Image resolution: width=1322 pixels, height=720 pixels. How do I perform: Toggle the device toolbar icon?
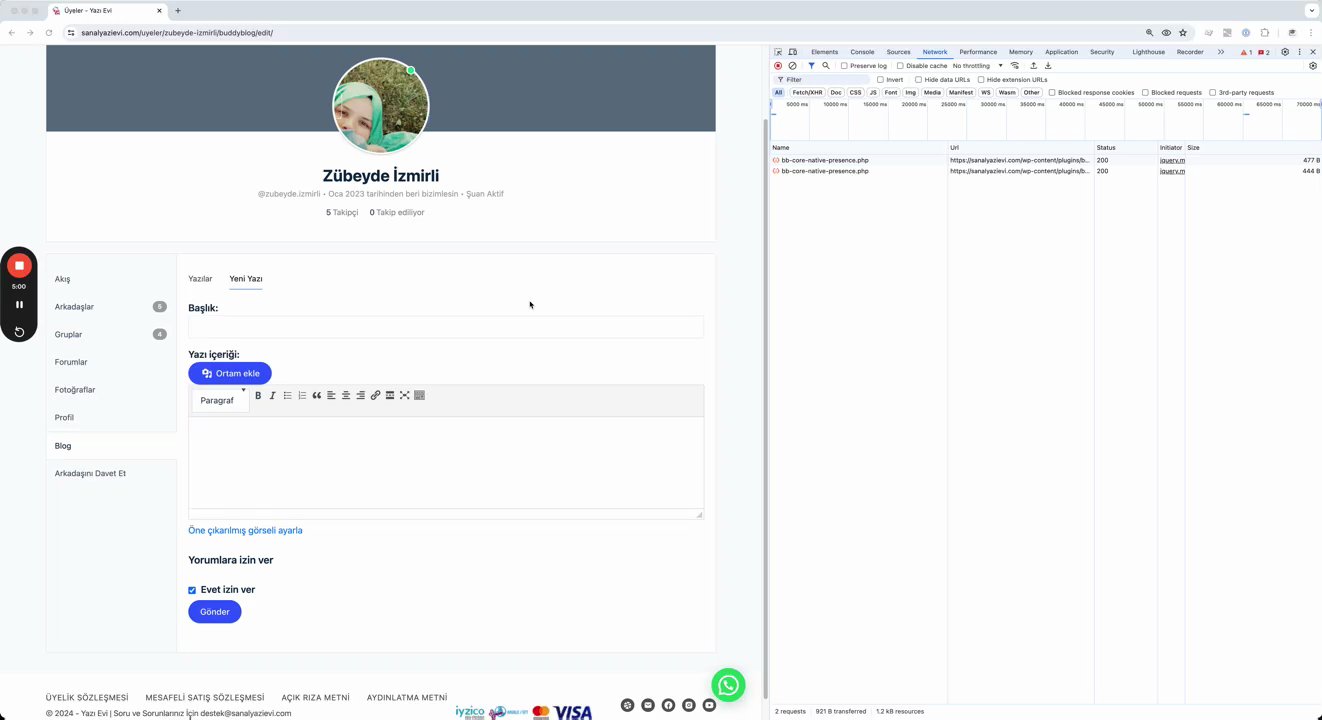(x=792, y=52)
